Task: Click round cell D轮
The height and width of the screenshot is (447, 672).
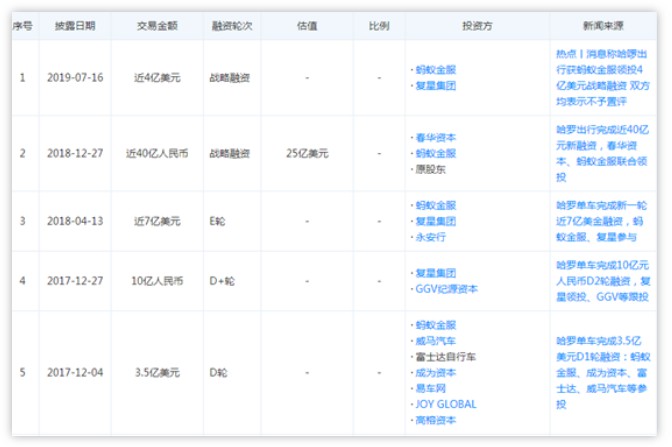Action: [x=218, y=372]
